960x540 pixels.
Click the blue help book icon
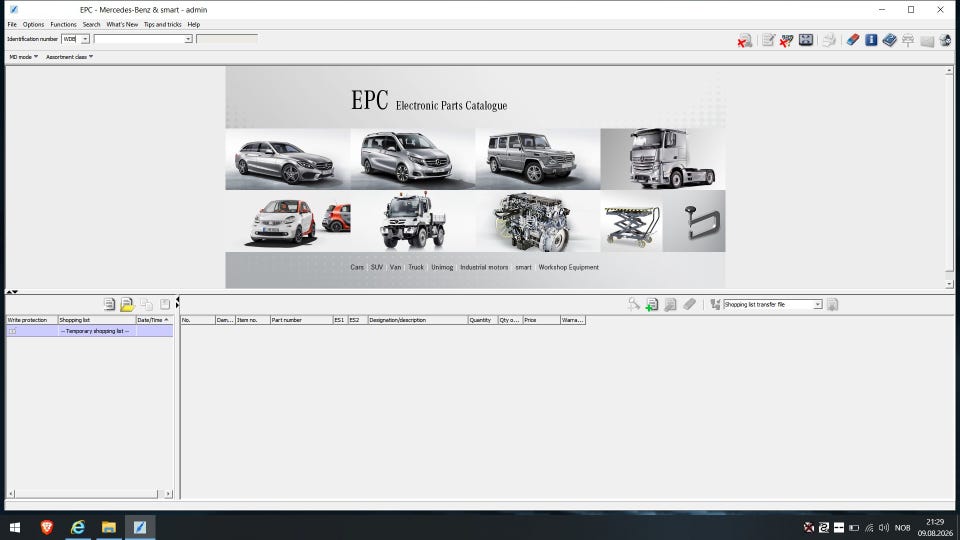pos(890,40)
